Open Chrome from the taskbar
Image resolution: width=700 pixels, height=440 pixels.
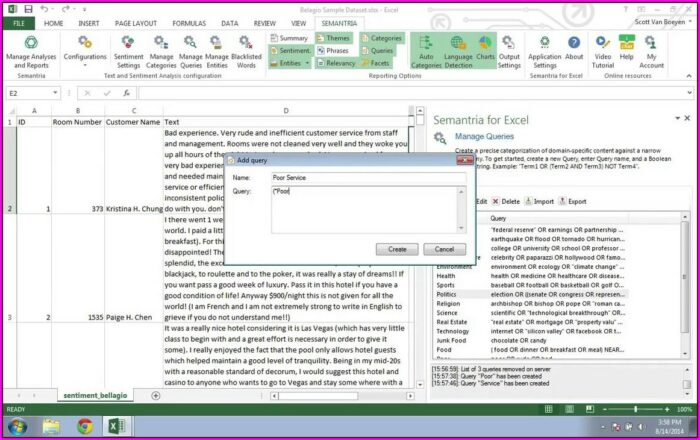coord(84,427)
